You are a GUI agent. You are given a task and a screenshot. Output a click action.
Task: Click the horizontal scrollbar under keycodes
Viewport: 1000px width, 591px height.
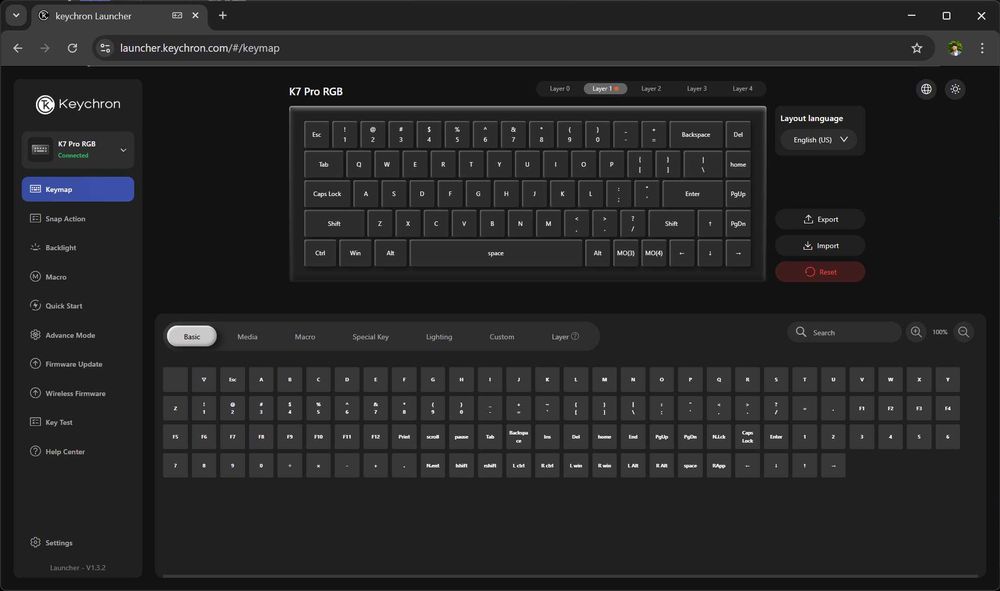coord(570,576)
